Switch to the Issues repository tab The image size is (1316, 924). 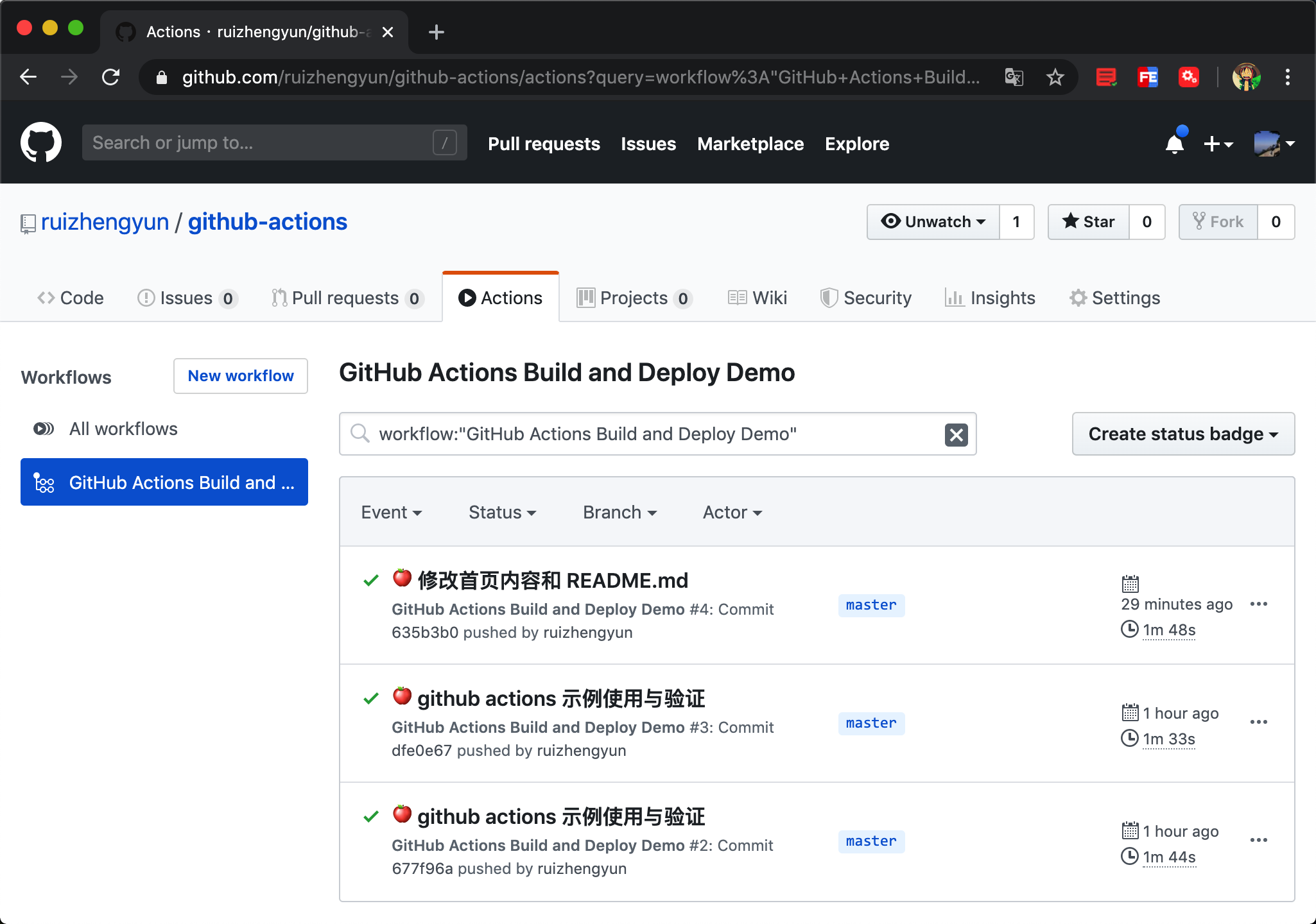click(x=187, y=298)
